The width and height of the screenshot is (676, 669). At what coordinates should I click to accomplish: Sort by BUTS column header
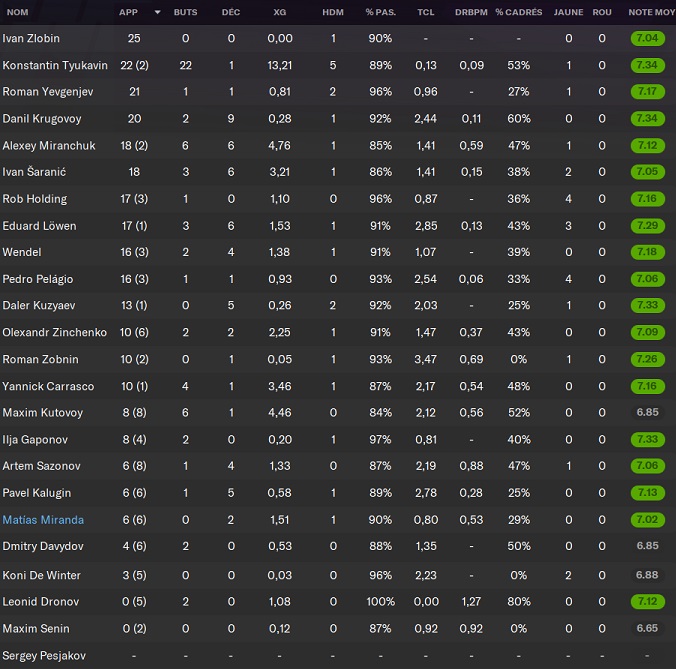(185, 12)
